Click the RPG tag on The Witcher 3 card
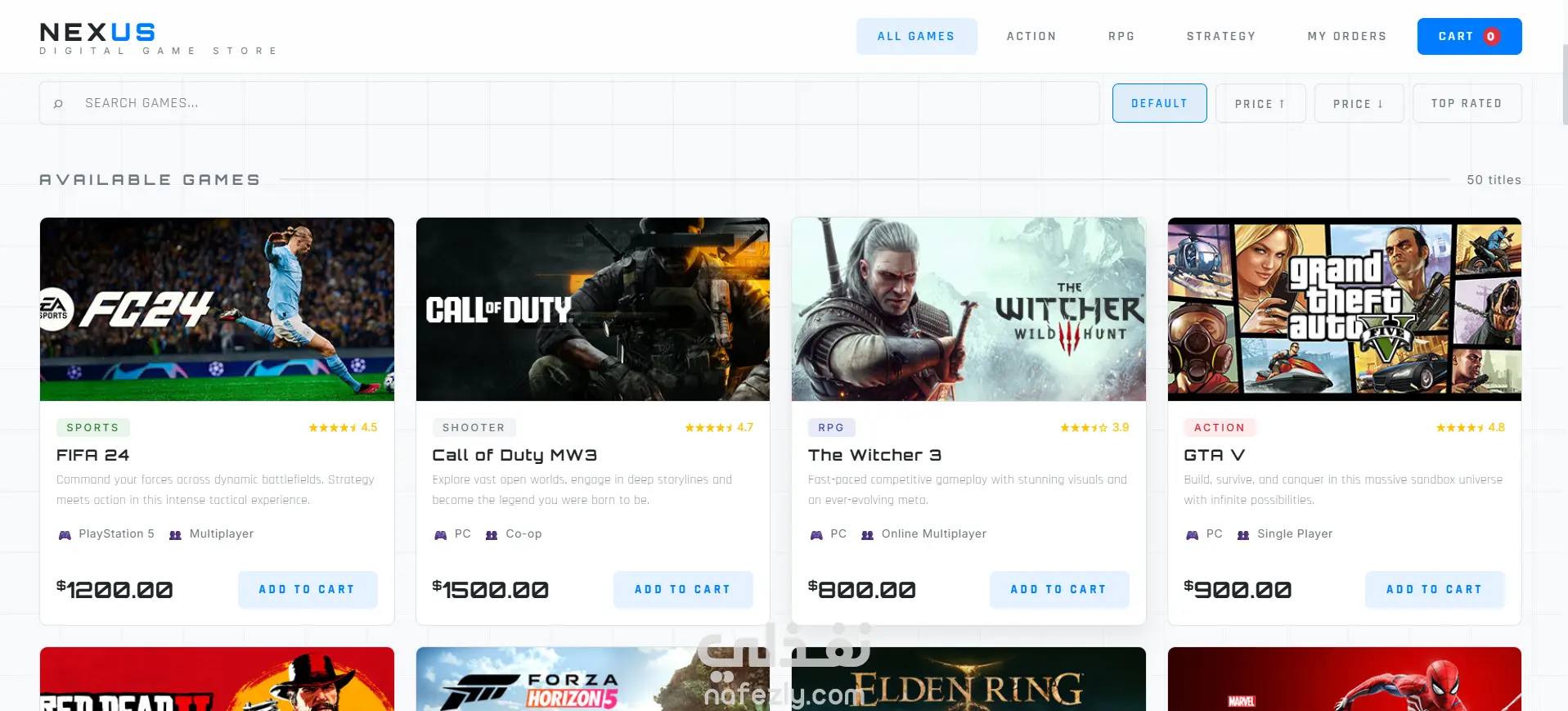 tap(831, 428)
